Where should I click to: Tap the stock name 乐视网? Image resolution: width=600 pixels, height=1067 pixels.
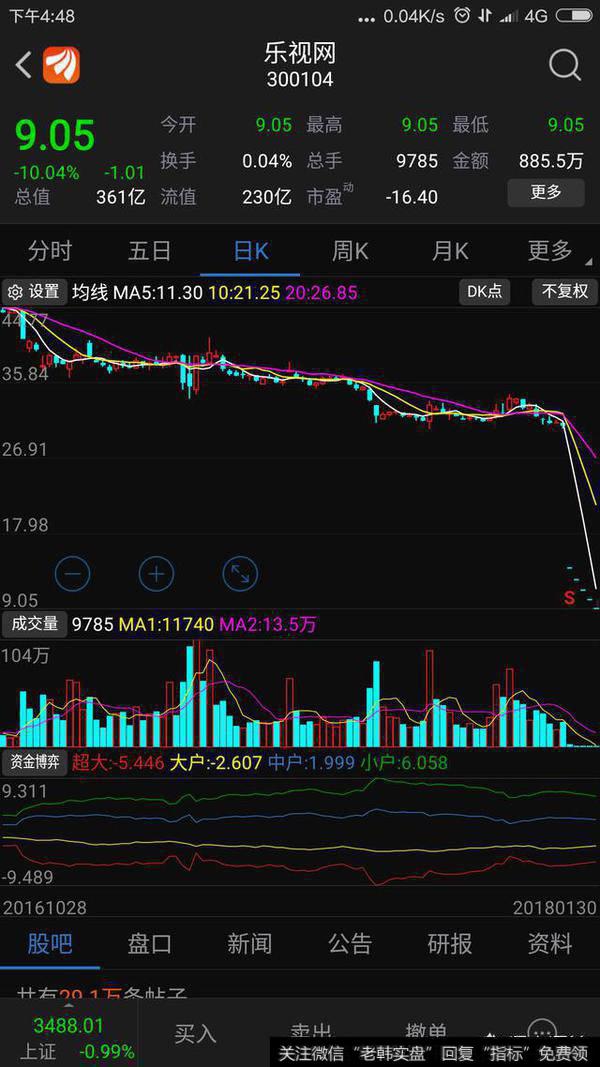[300, 52]
